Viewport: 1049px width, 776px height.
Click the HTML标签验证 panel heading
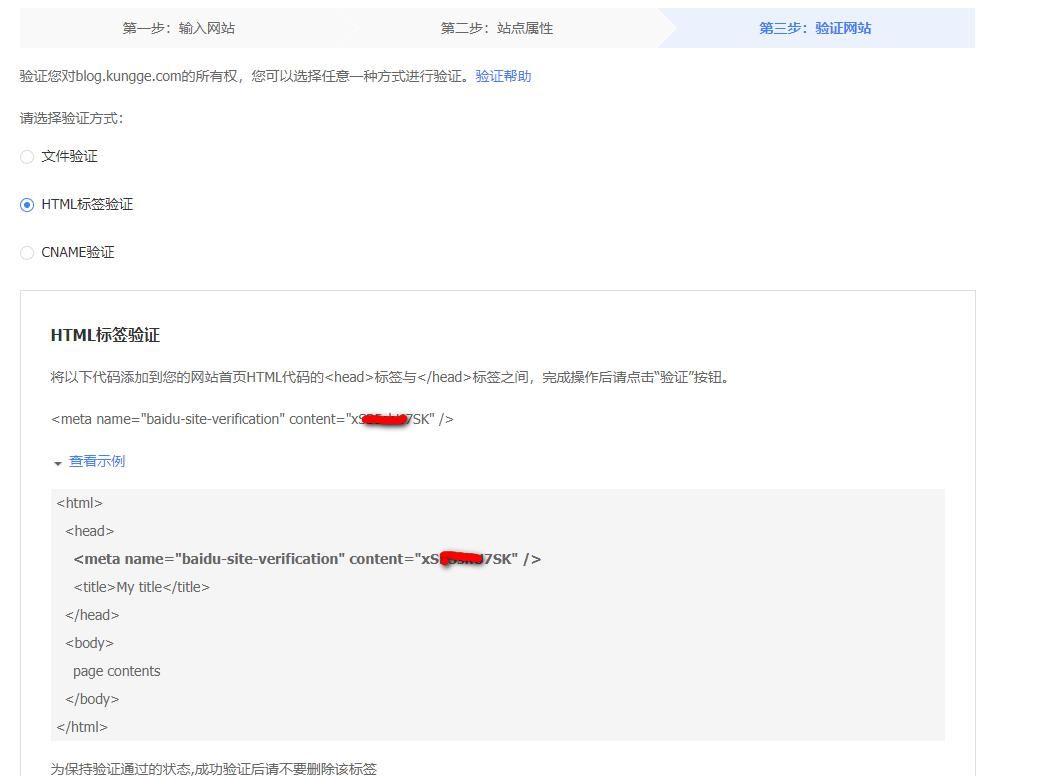(x=105, y=335)
